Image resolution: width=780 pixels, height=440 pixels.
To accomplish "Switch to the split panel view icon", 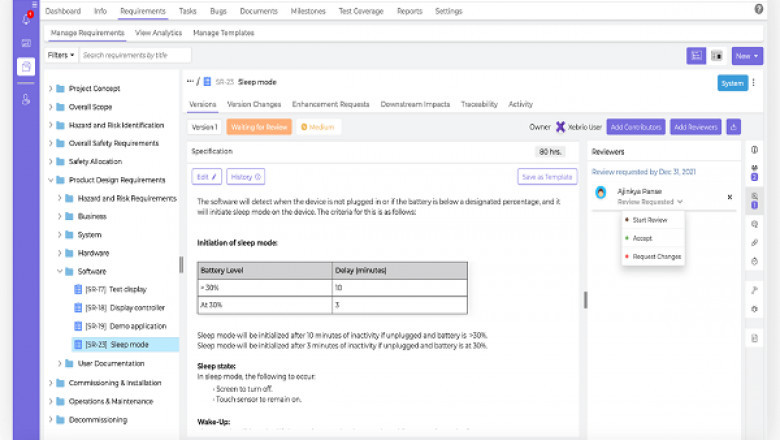I will (x=717, y=56).
